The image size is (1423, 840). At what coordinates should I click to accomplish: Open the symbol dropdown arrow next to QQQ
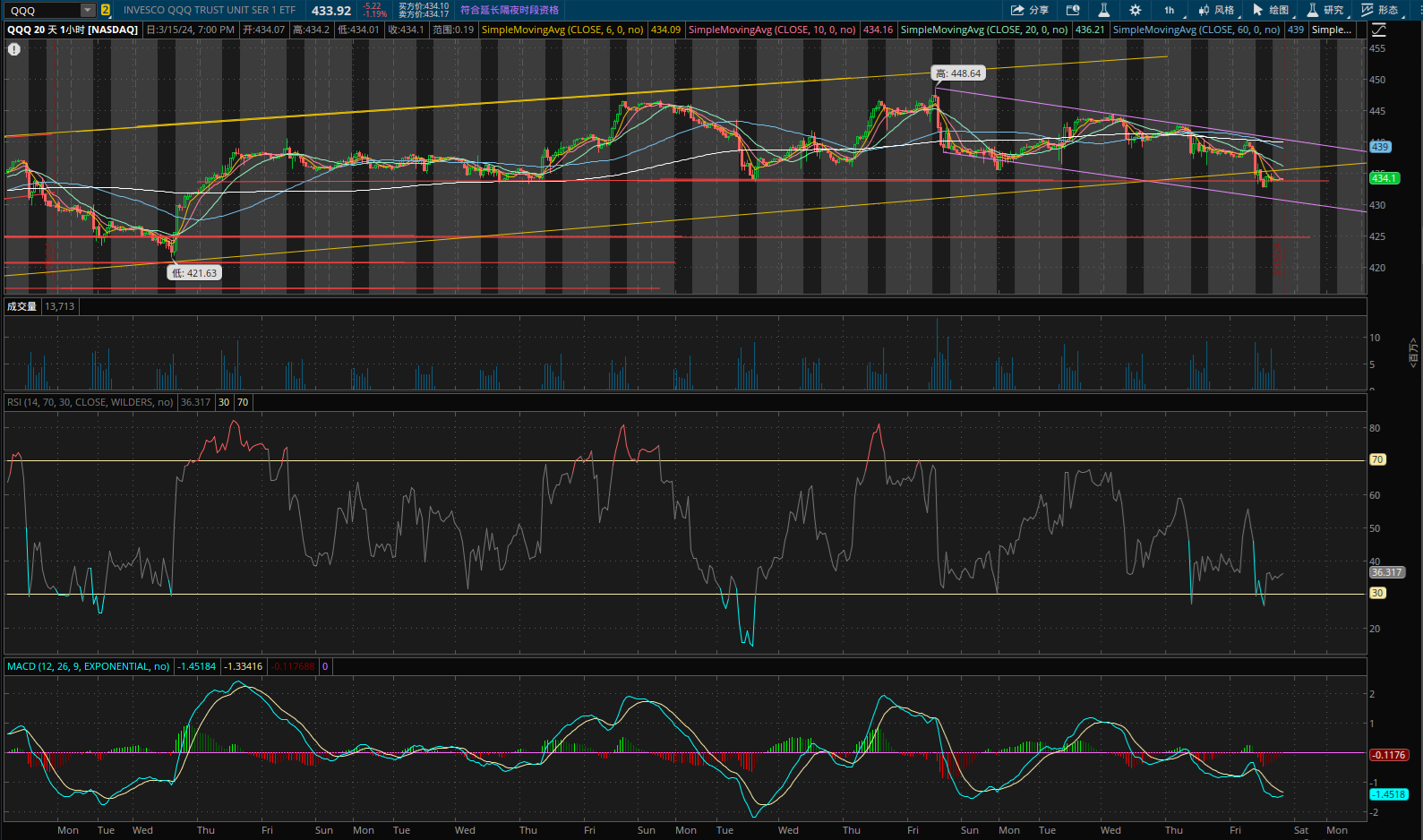(x=88, y=10)
